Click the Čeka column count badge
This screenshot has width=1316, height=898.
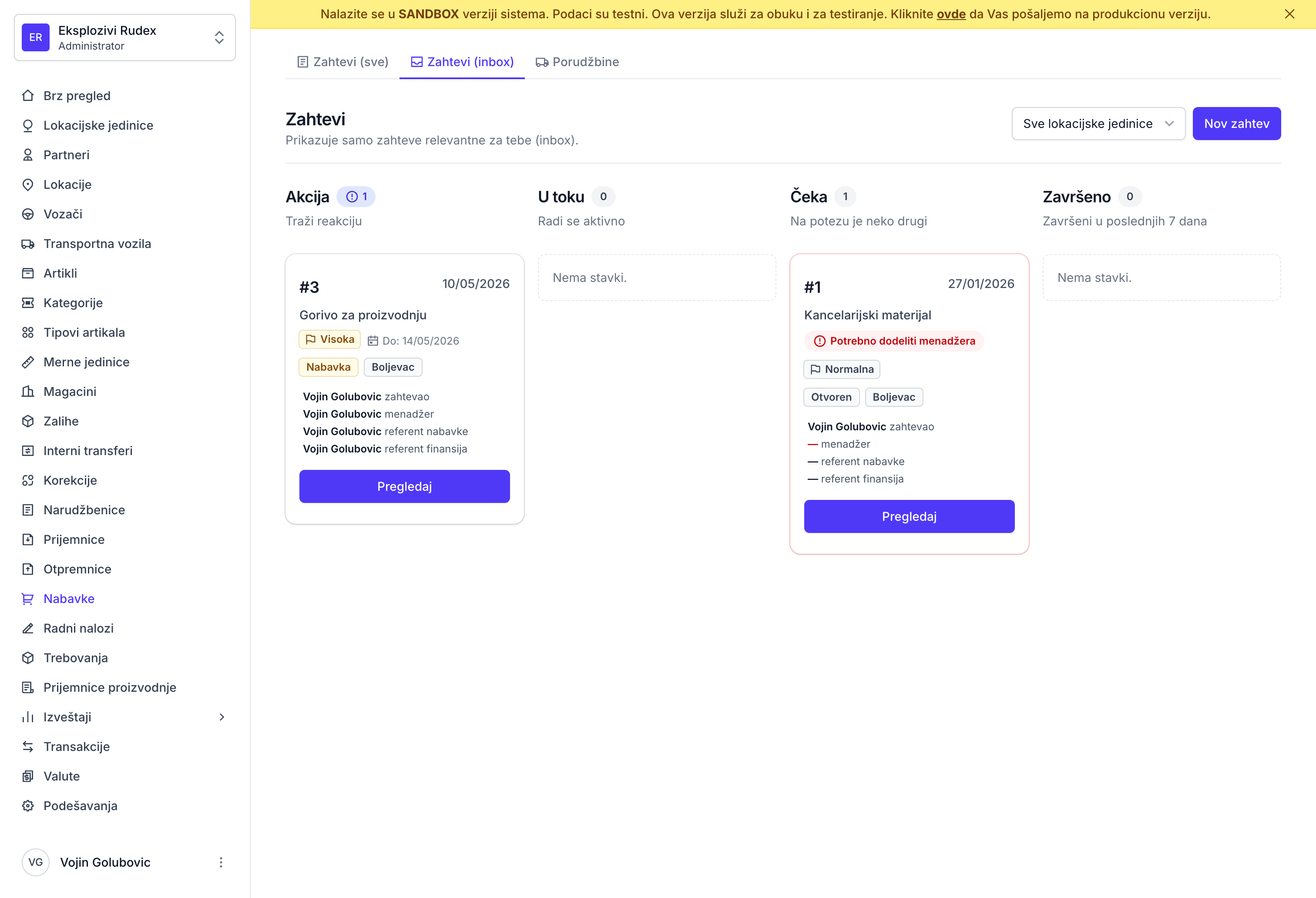tap(846, 197)
